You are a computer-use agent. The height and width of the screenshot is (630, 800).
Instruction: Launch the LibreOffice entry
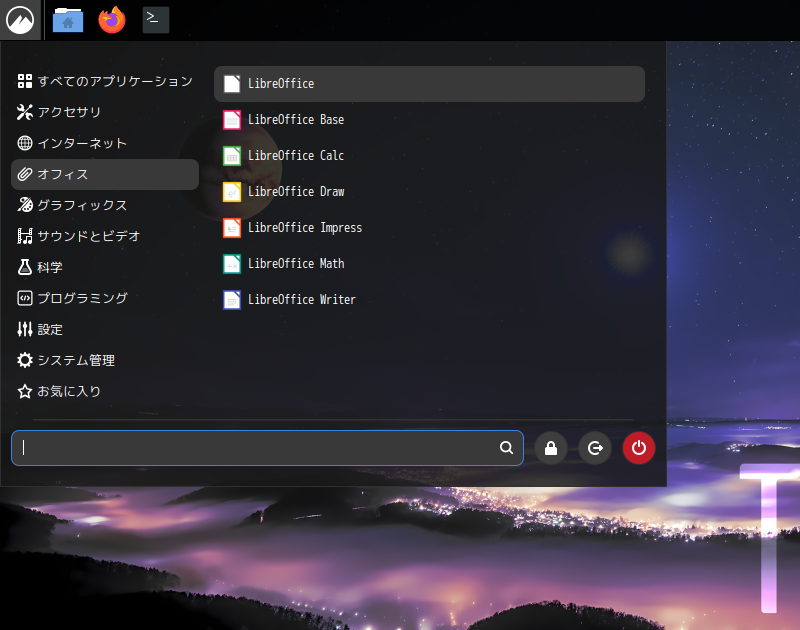pyautogui.click(x=429, y=84)
